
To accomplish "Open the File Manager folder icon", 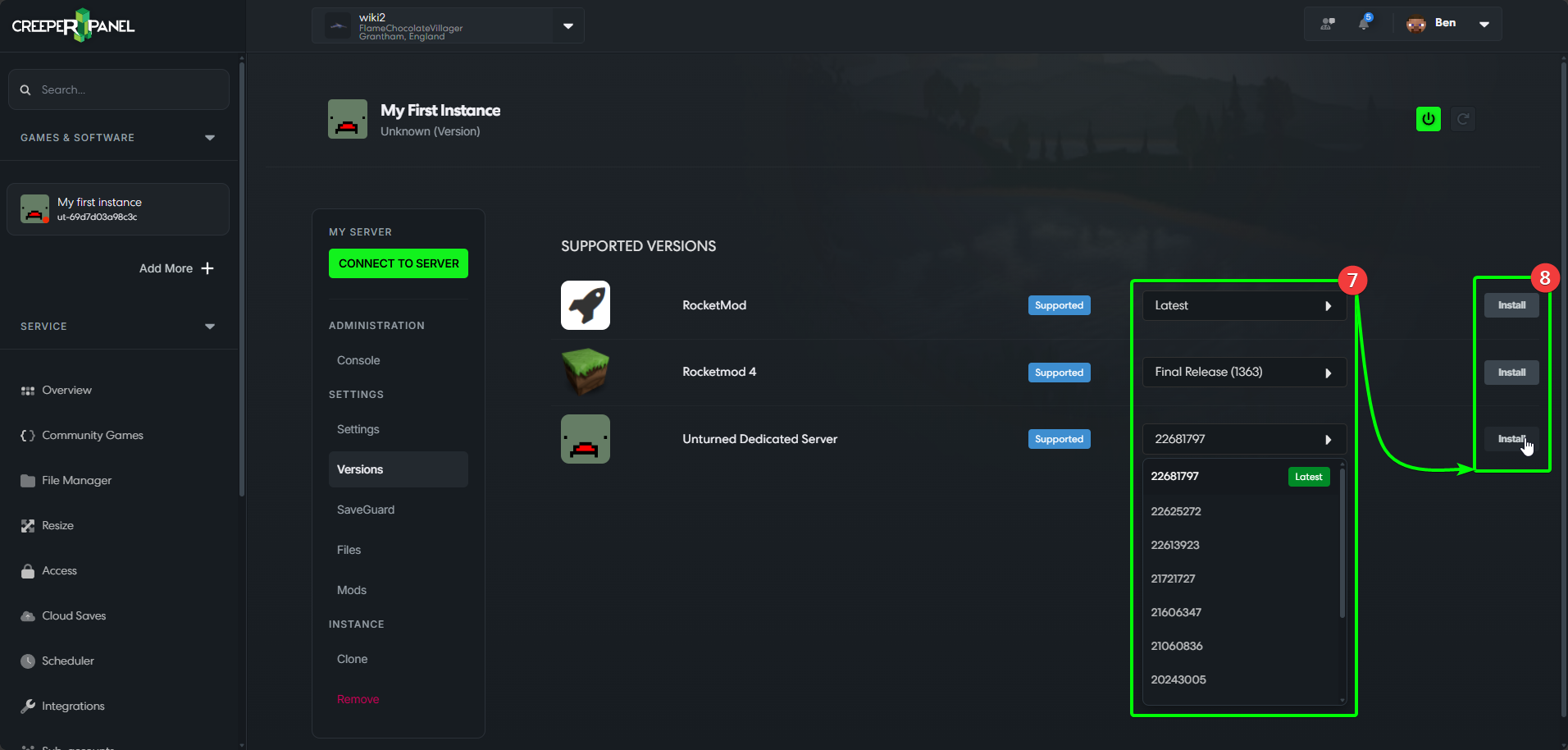I will (x=27, y=480).
